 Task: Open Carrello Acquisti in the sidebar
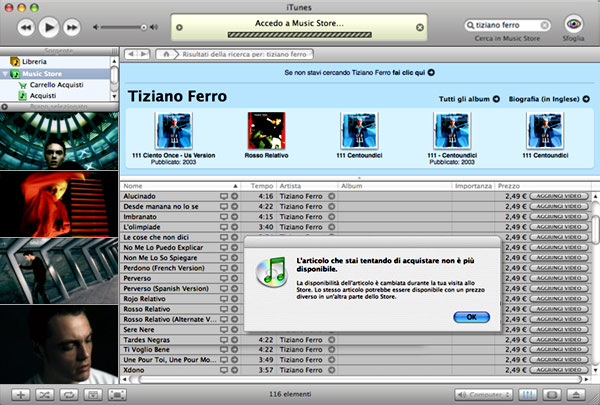pos(55,85)
